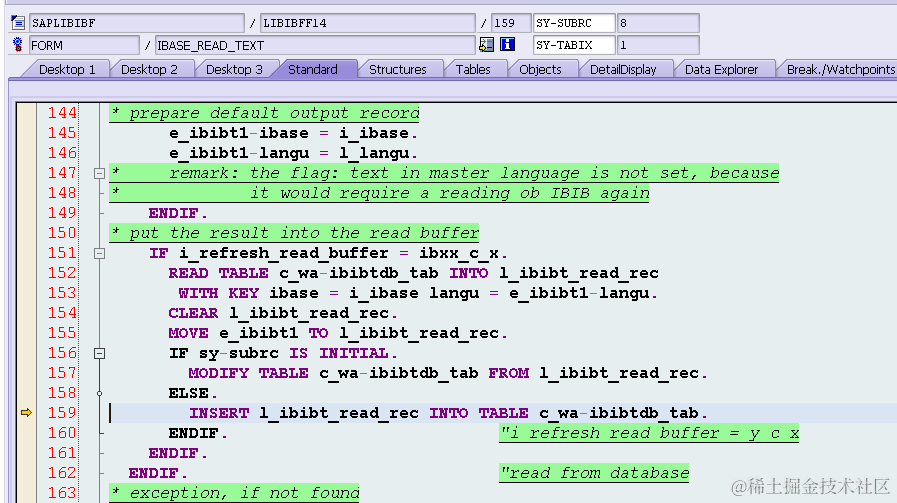Click the MOVE e_ibibt1 TO statement
The width and height of the screenshot is (897, 503).
tap(338, 333)
